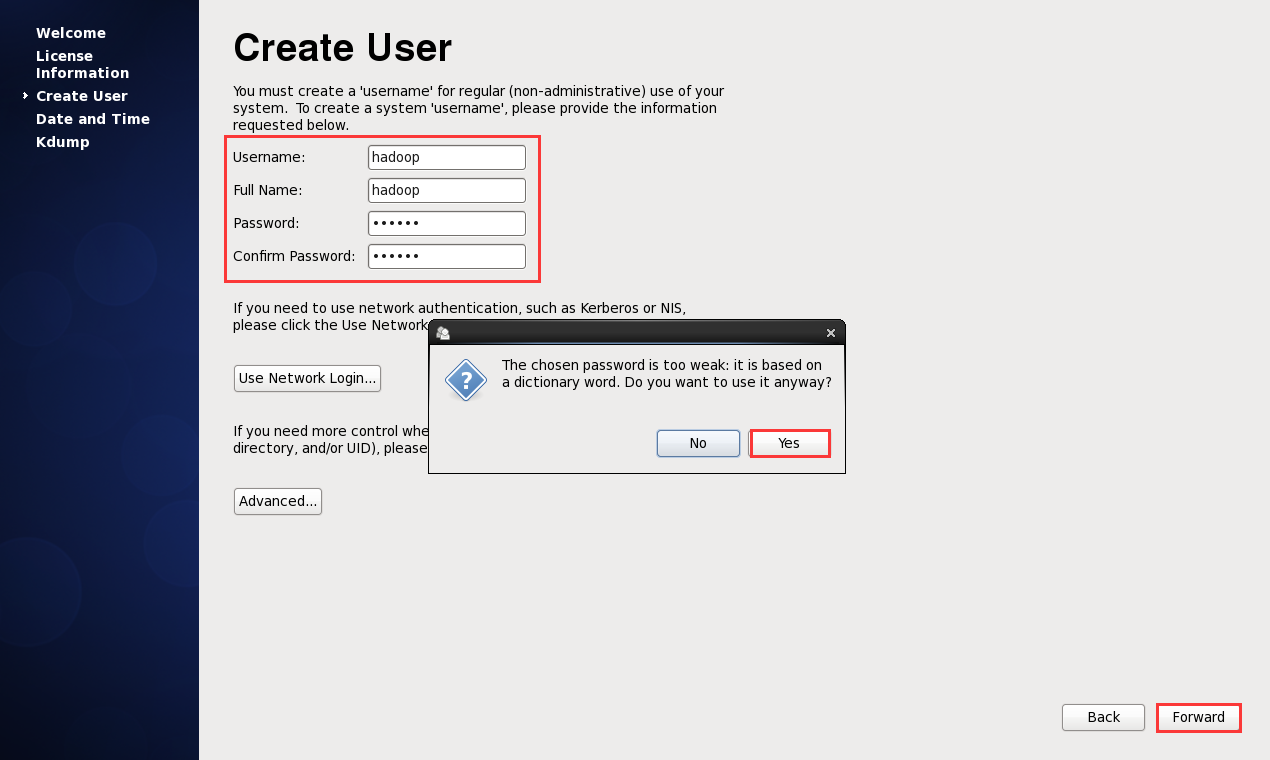Select Date and Time in sidebar
Viewport: 1270px width, 760px height.
pos(93,119)
